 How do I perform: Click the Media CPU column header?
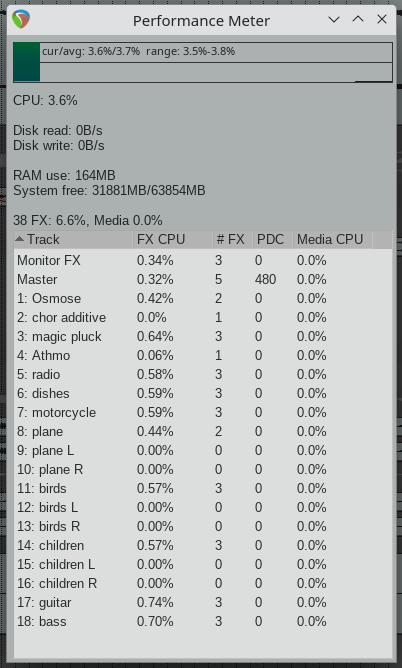coord(333,239)
